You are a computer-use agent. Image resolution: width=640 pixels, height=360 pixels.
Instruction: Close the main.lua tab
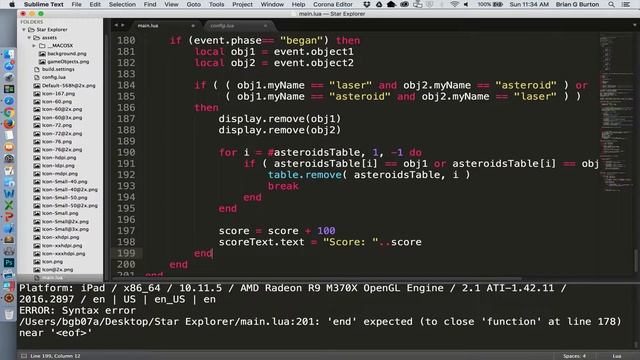(x=193, y=26)
